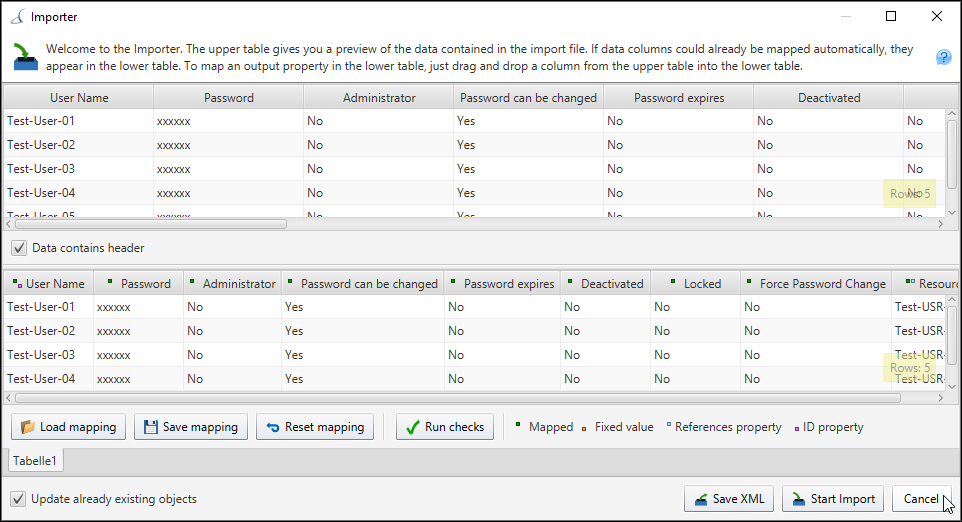Click the Reset mapping button
This screenshot has height=522, width=962.
315,426
